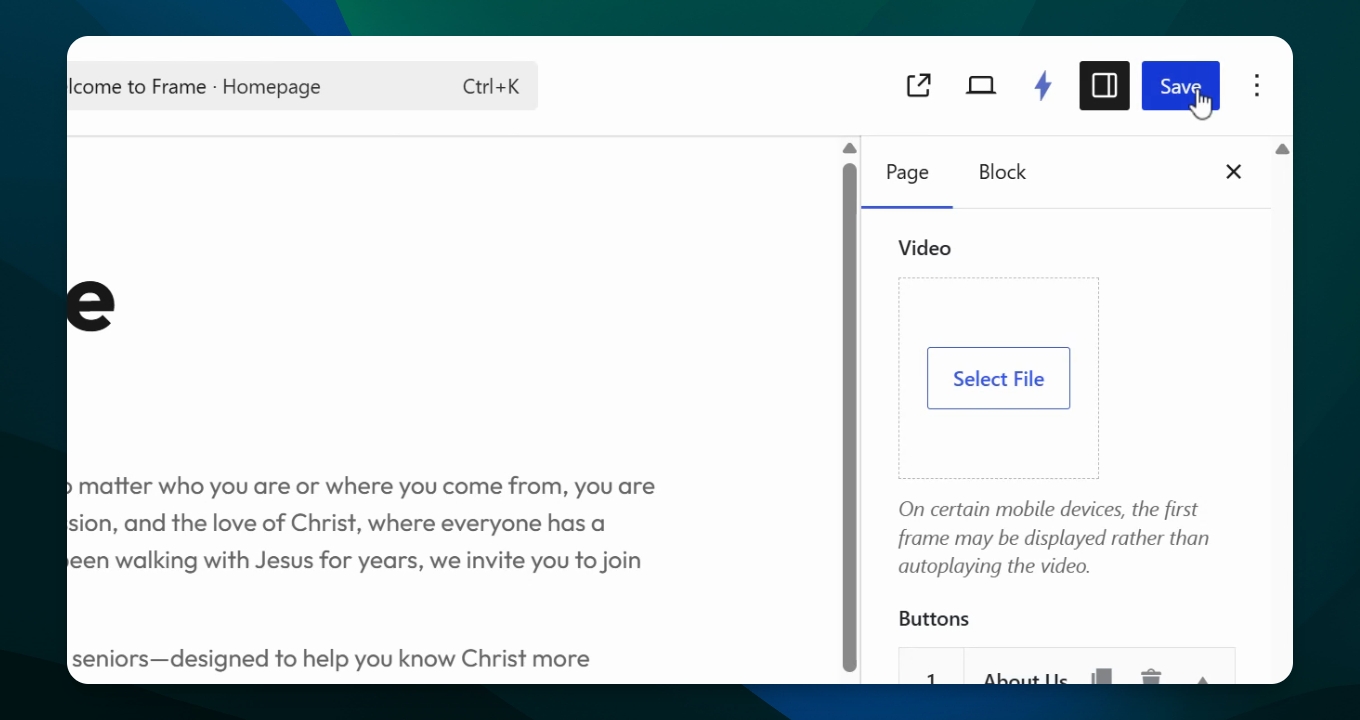The height and width of the screenshot is (720, 1360).
Task: Click the dashed video upload drop area
Action: tap(998, 378)
